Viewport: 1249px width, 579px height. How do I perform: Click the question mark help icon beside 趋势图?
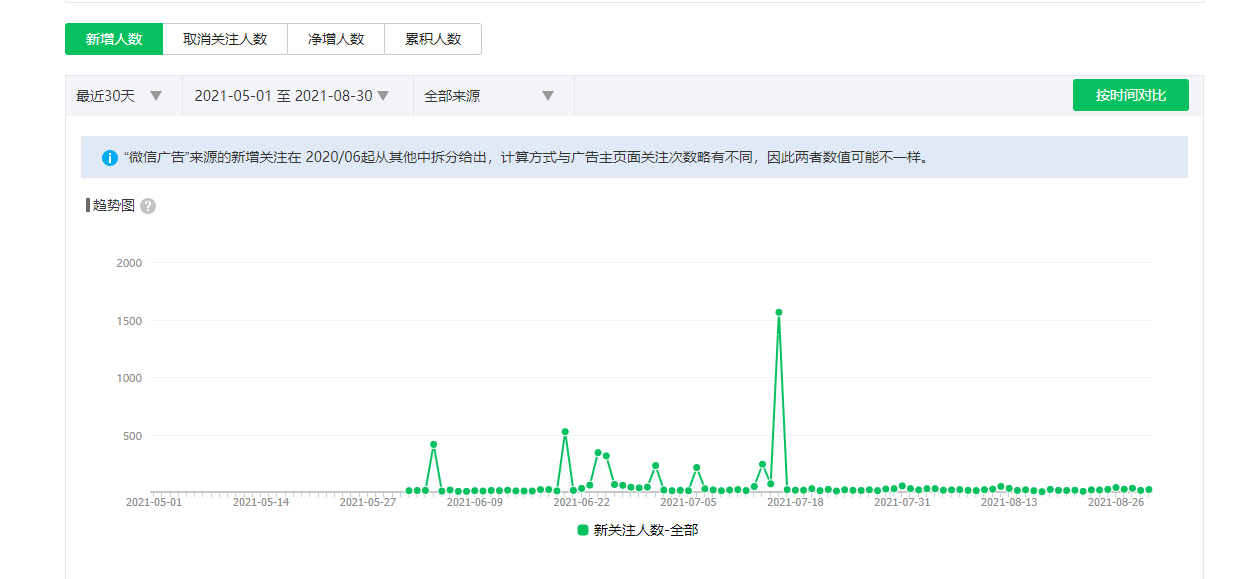click(148, 206)
